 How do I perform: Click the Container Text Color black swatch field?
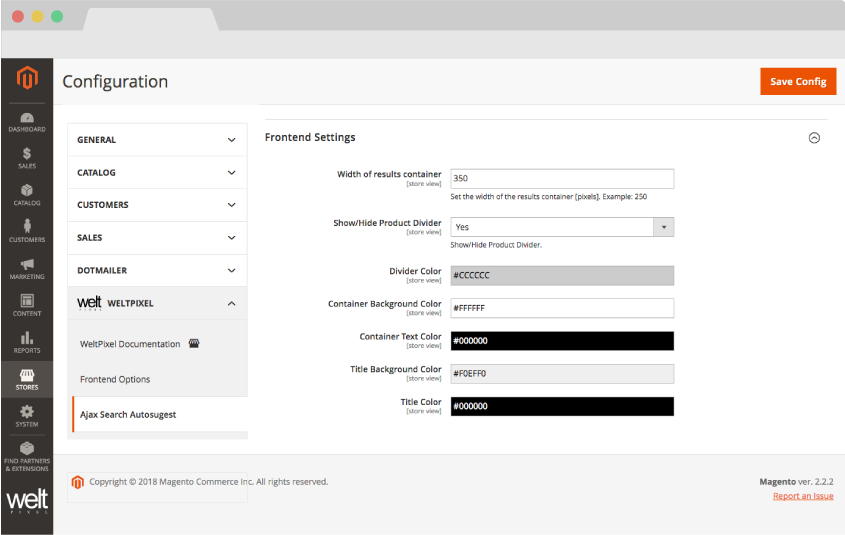562,341
